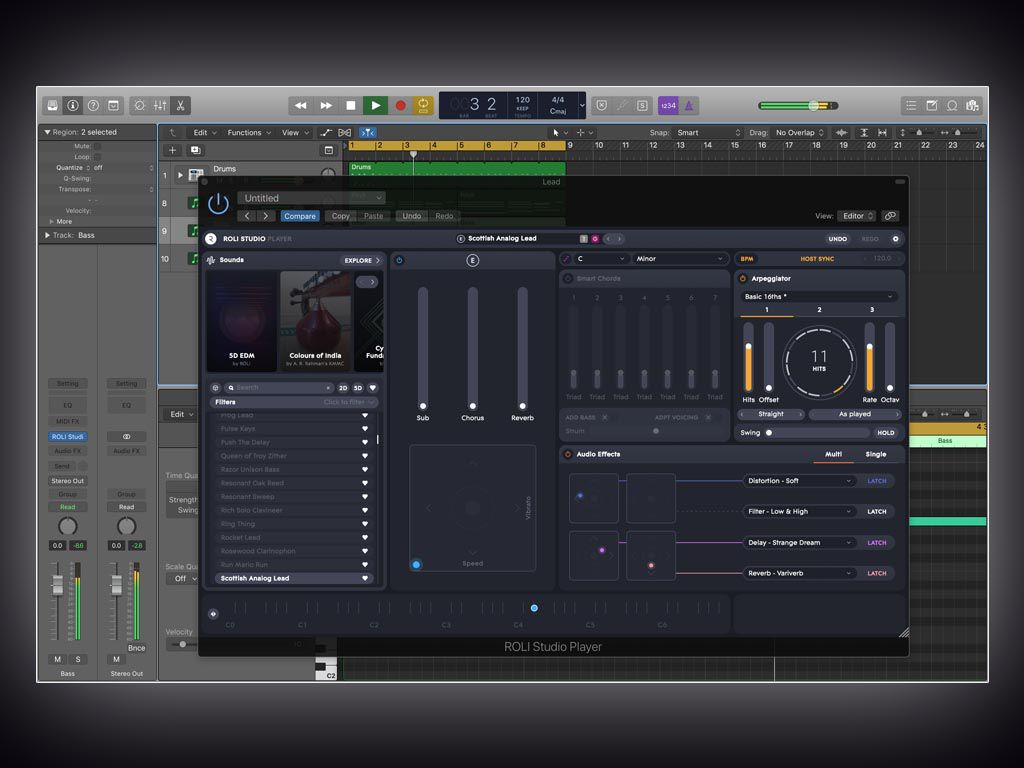Image resolution: width=1024 pixels, height=768 pixels.
Task: Open the Basic 16ths arpeggiator preset dropdown
Action: 818,296
